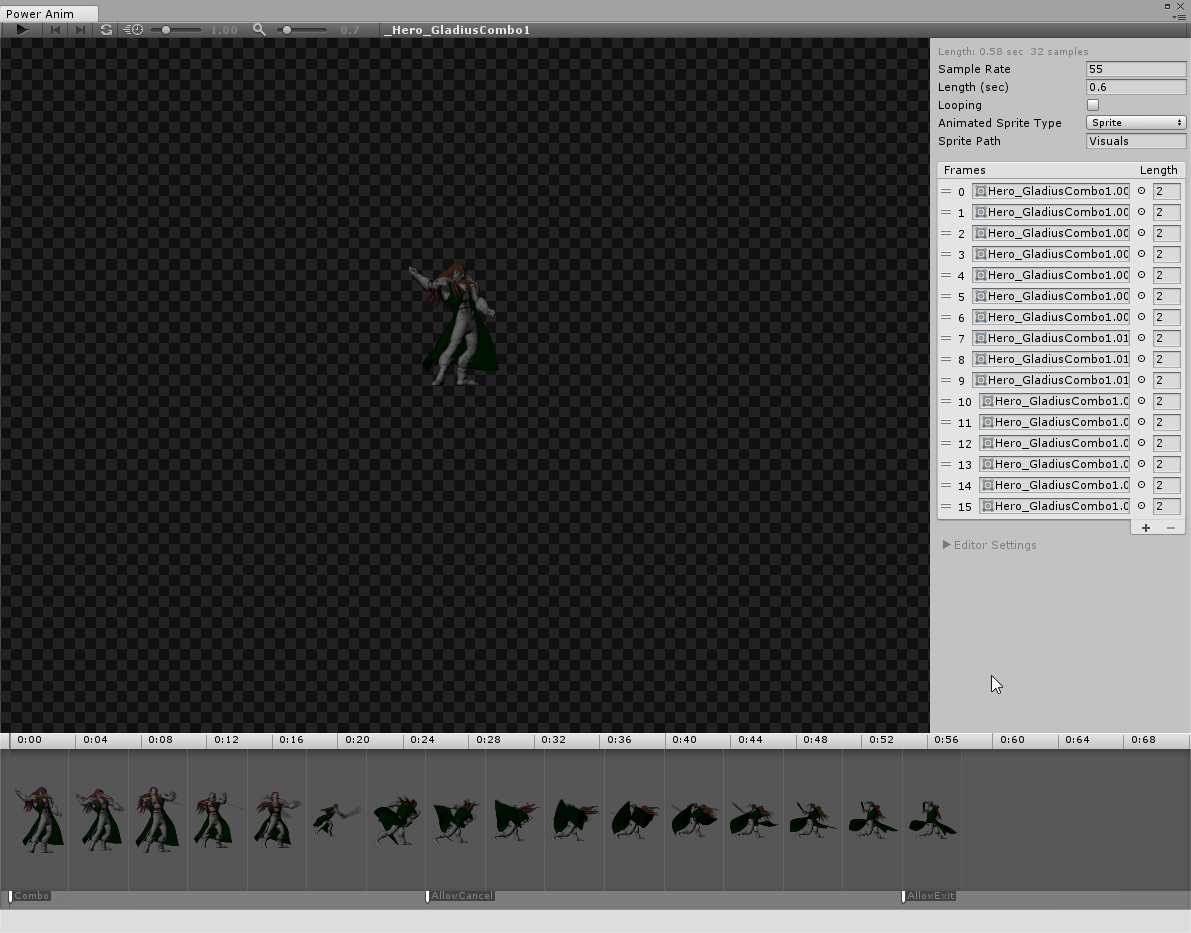The width and height of the screenshot is (1191, 933).
Task: Click the _Hero_GladiusCombo1 title in the toolbar
Action: click(x=457, y=30)
